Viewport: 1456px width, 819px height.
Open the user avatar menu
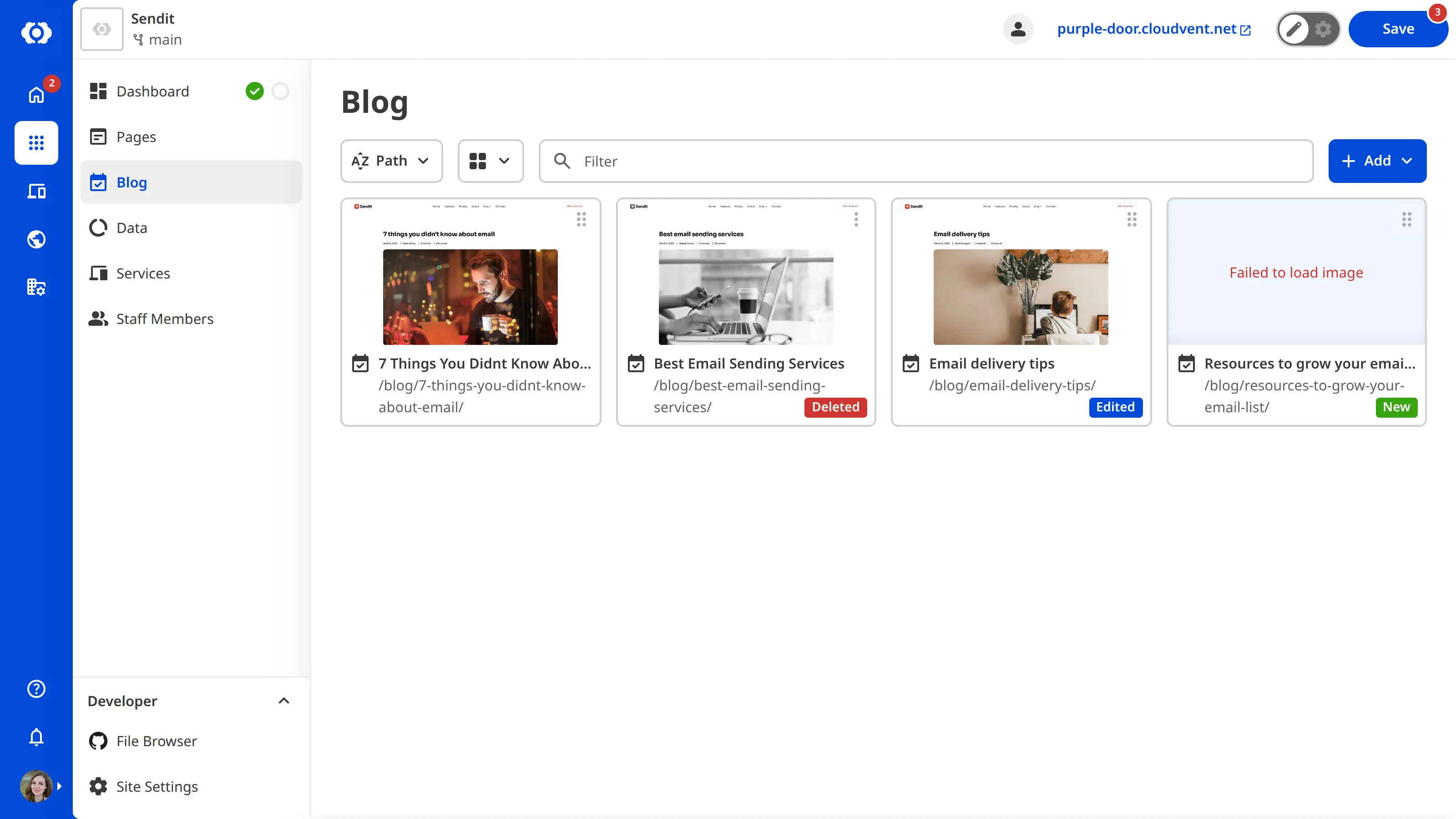[x=36, y=786]
